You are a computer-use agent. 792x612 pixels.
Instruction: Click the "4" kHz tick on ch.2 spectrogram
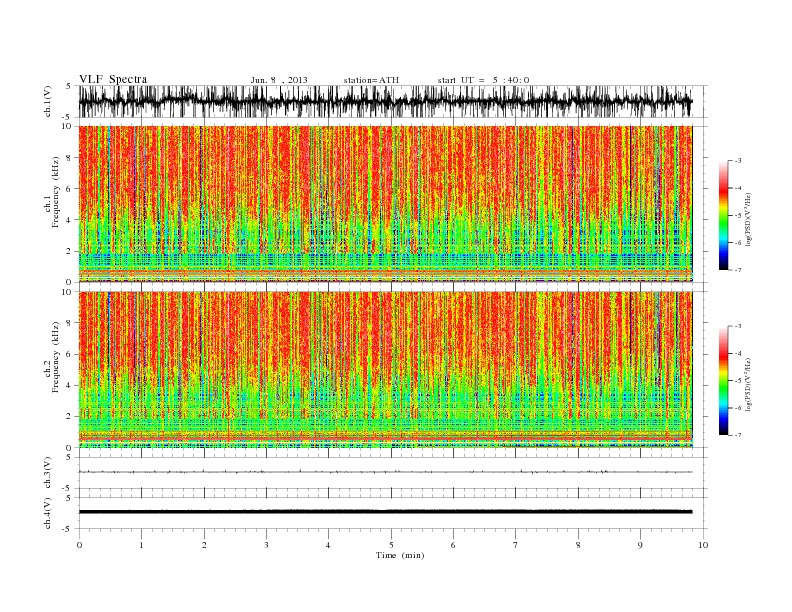[70, 385]
